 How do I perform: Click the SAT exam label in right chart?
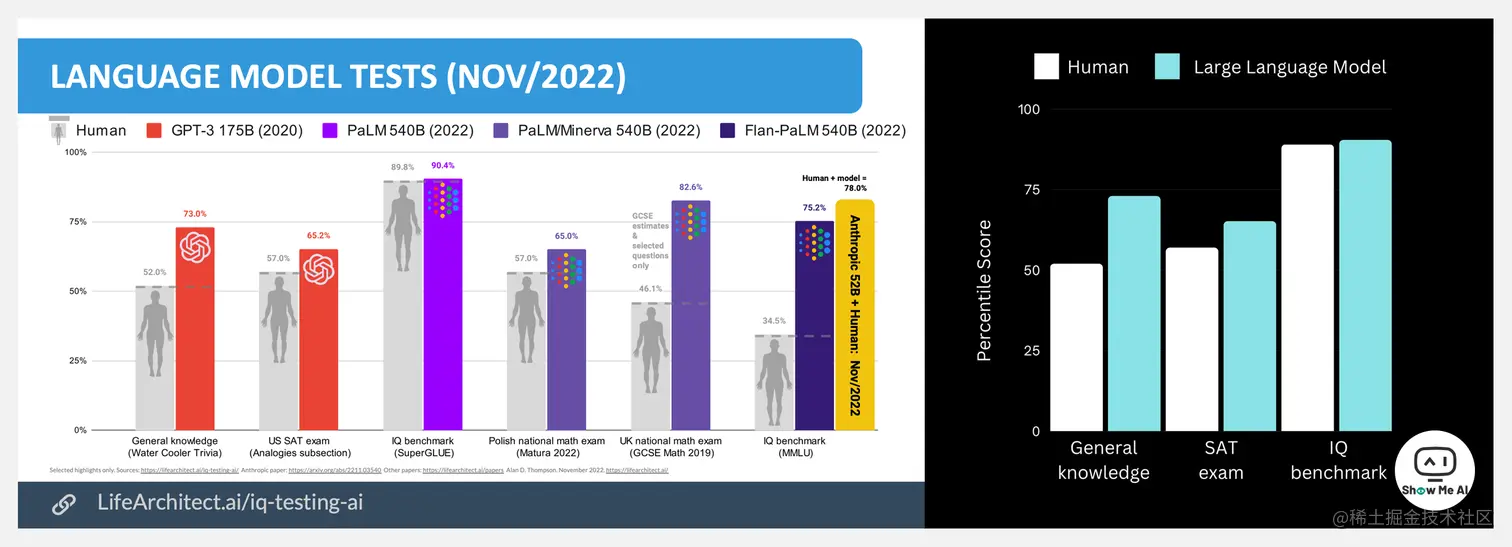coord(1221,460)
